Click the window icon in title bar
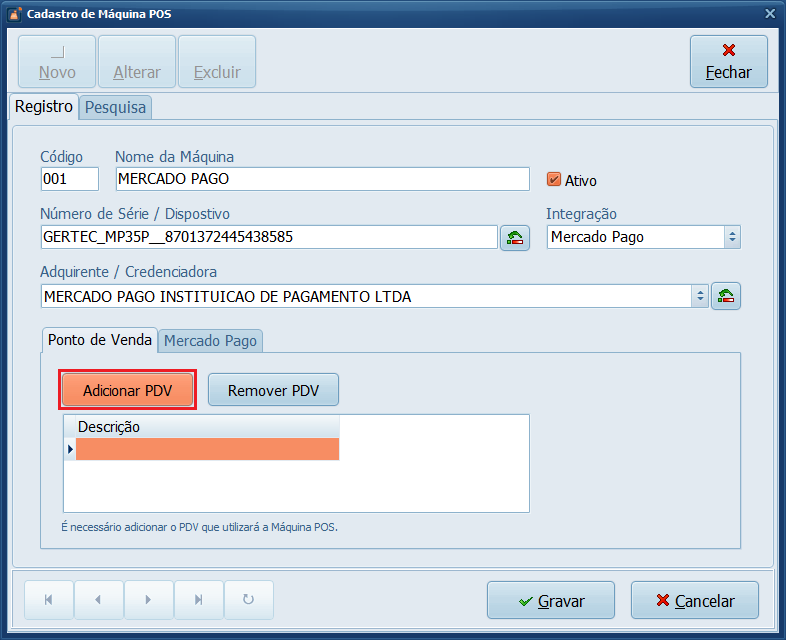The width and height of the screenshot is (786, 640). pyautogui.click(x=13, y=13)
